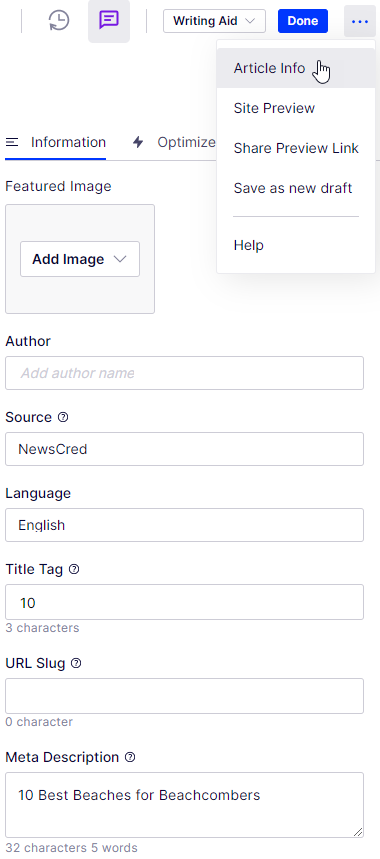The image size is (380, 859).
Task: Open the Language field showing English
Action: click(185, 525)
